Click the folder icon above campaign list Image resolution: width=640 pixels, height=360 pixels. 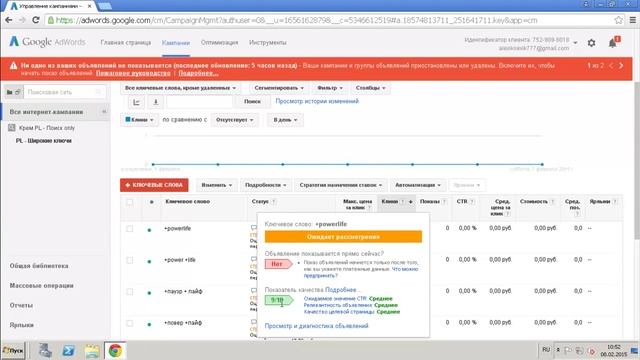pyautogui.click(x=9, y=92)
